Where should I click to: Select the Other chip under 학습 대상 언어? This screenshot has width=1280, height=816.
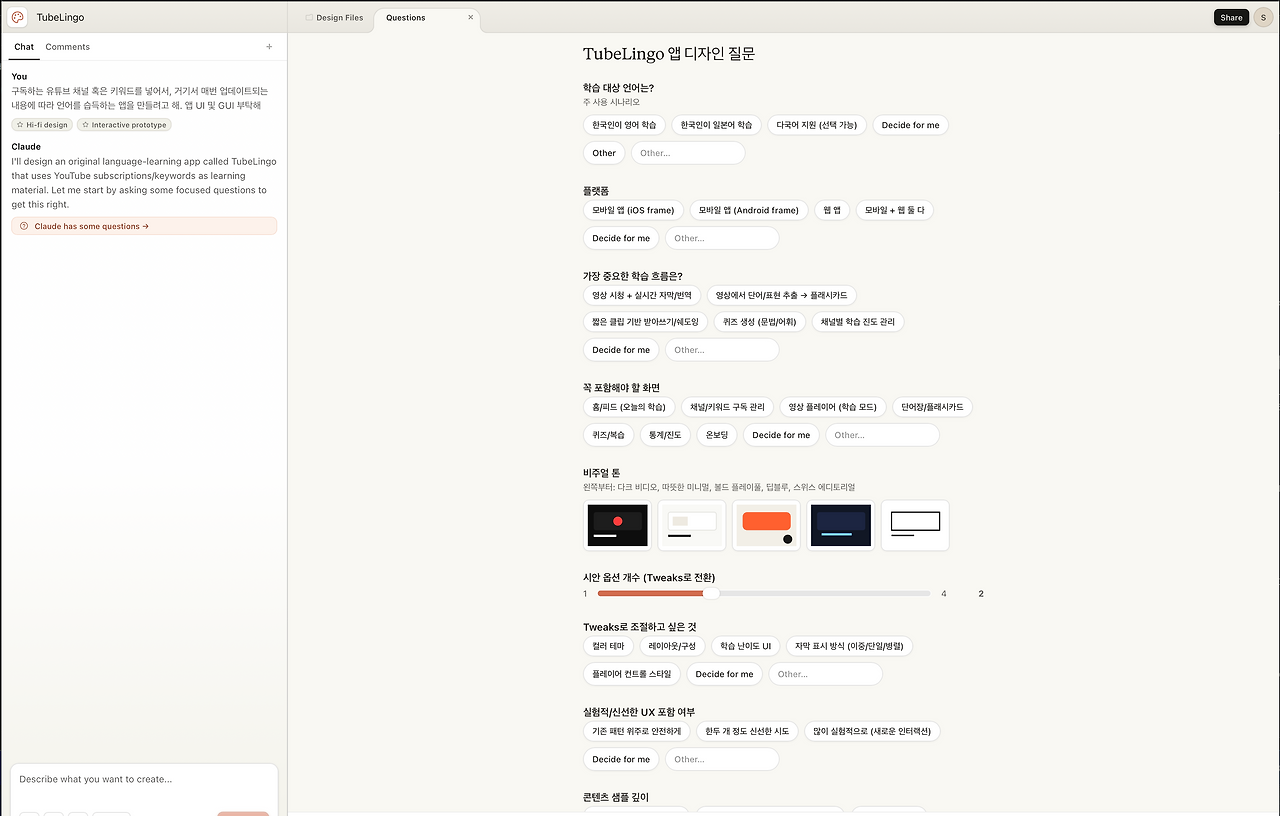(x=604, y=153)
